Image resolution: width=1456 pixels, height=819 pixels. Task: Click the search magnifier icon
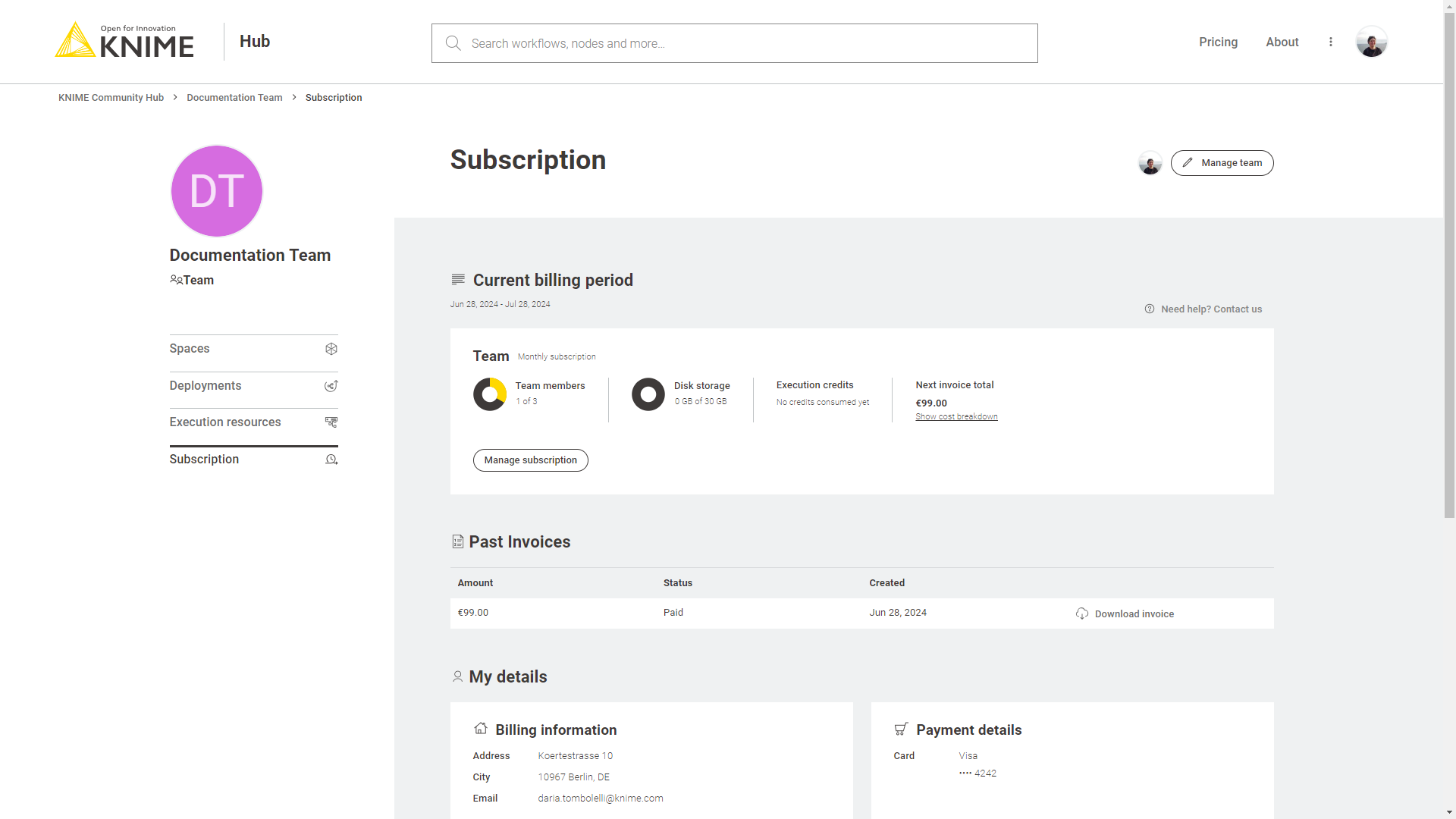453,43
